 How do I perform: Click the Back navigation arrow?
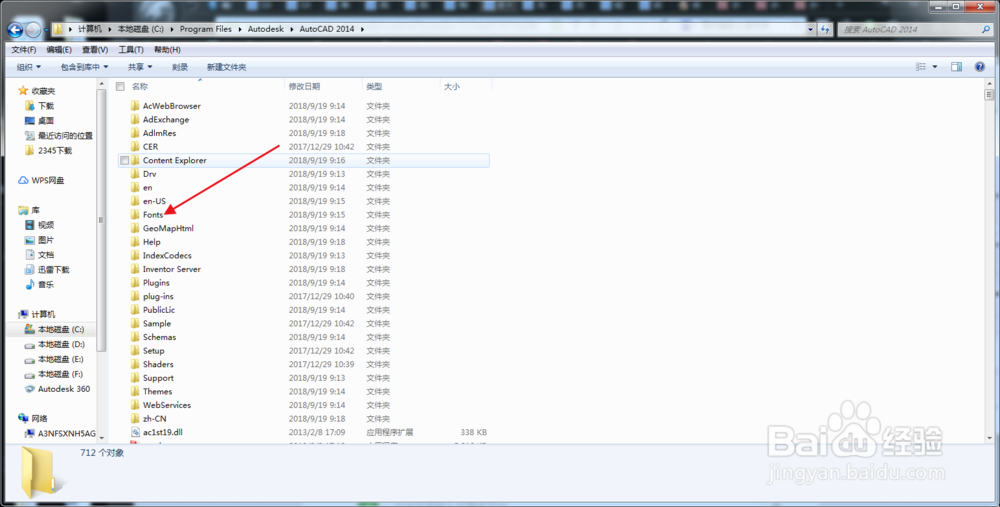click(15, 29)
